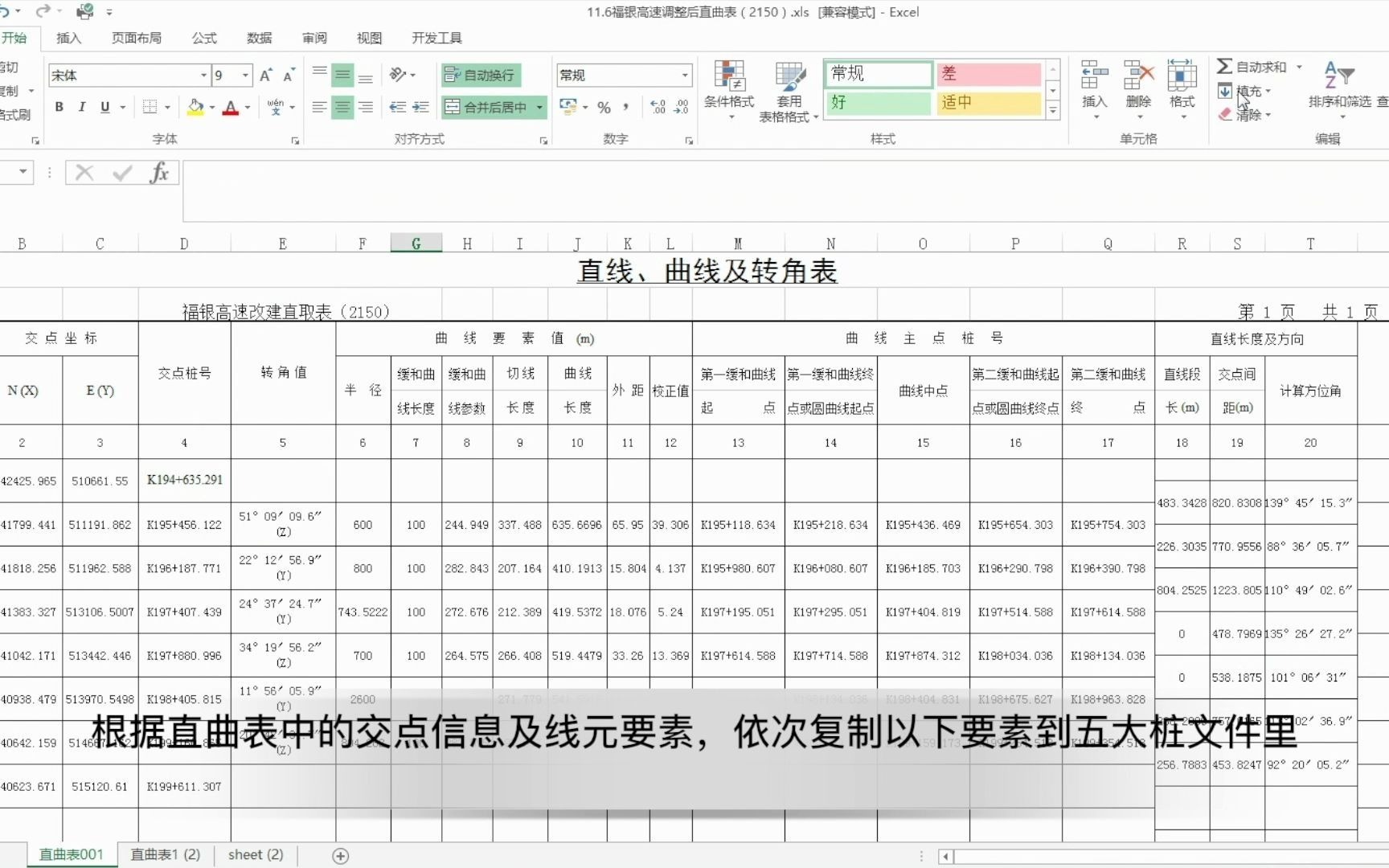Apply the 差 cell style
1389x868 pixels.
point(989,74)
